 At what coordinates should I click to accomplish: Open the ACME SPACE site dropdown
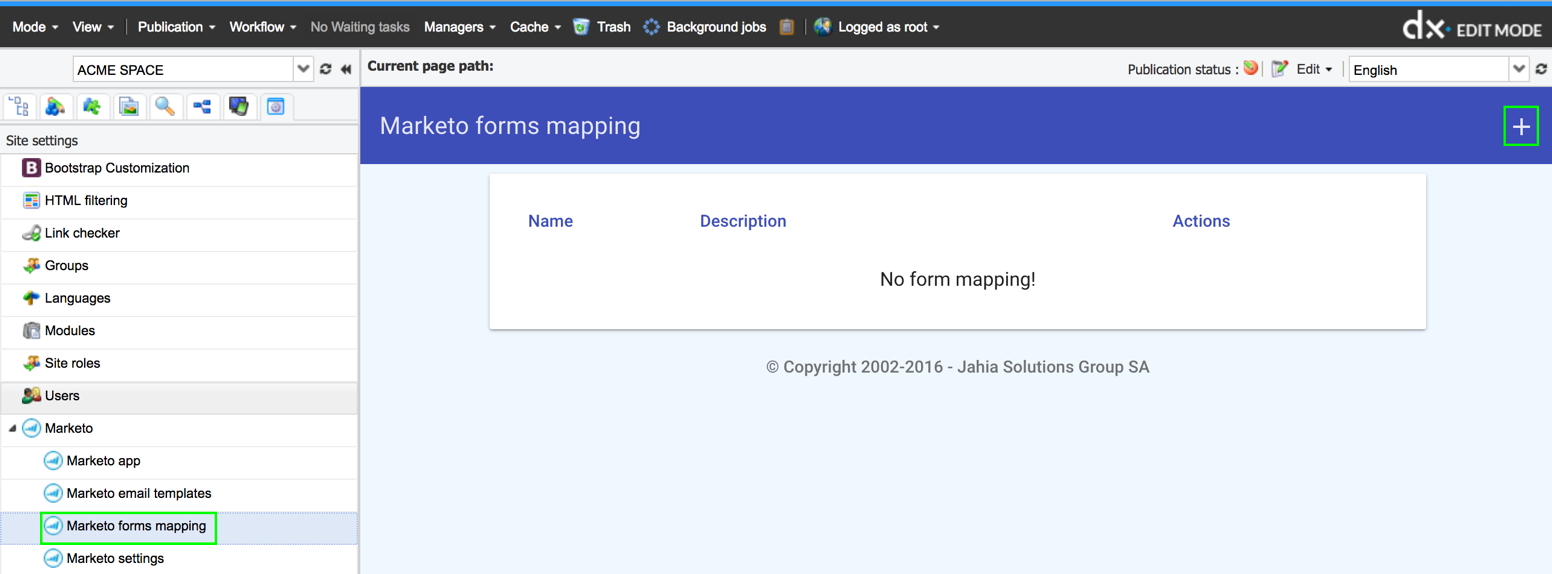point(303,70)
